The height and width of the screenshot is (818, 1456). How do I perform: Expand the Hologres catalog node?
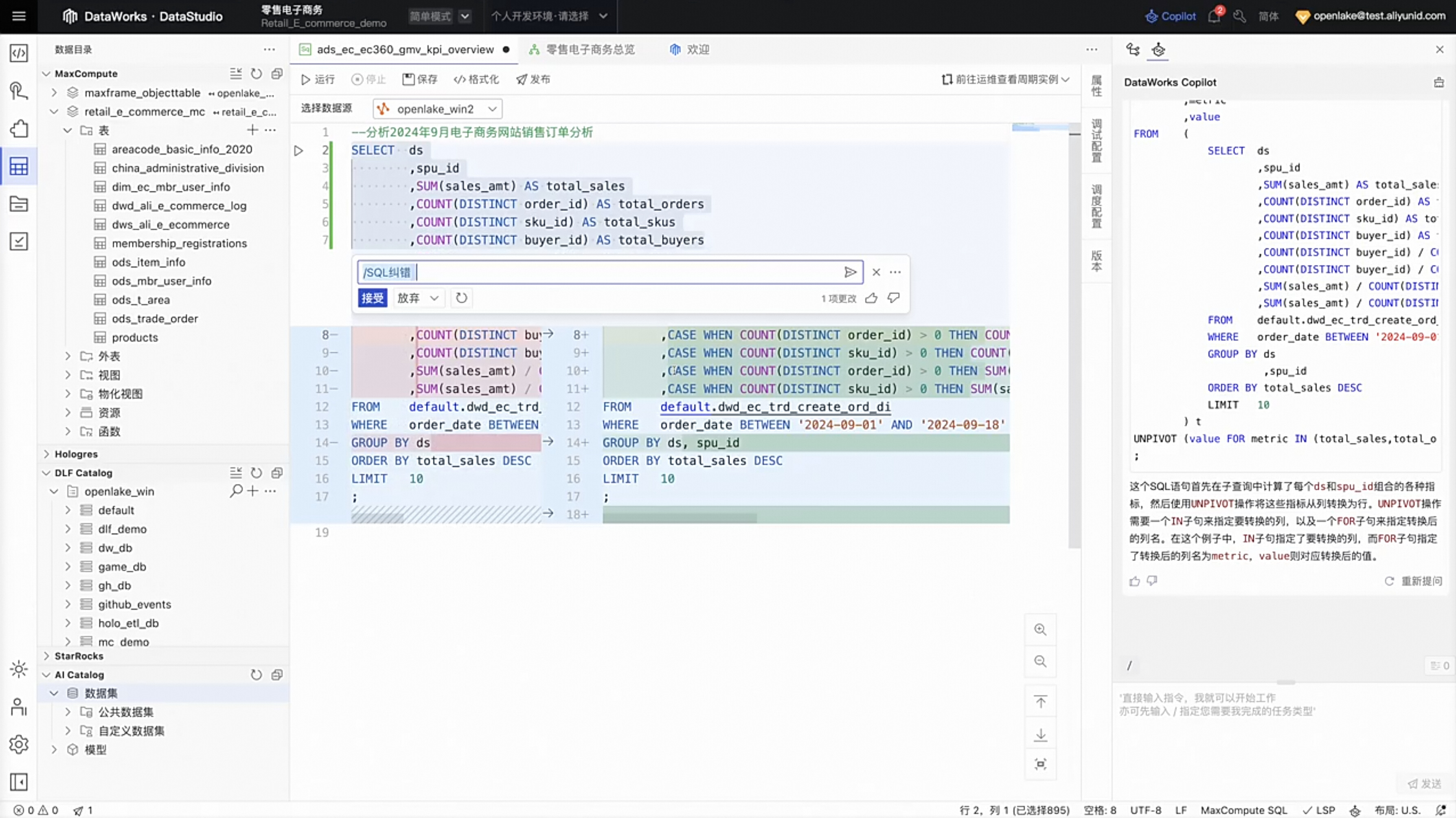click(46, 454)
